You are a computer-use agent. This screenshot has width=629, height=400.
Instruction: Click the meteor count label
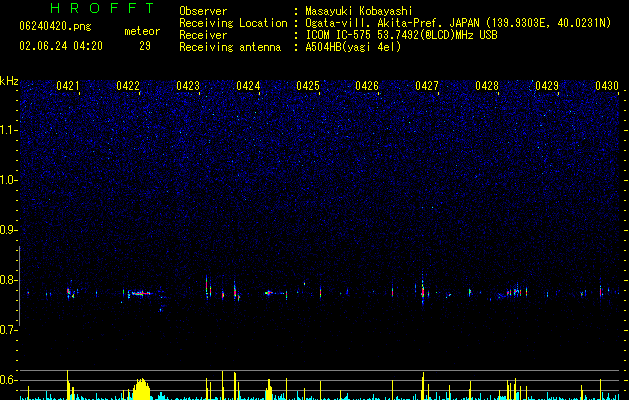click(142, 31)
